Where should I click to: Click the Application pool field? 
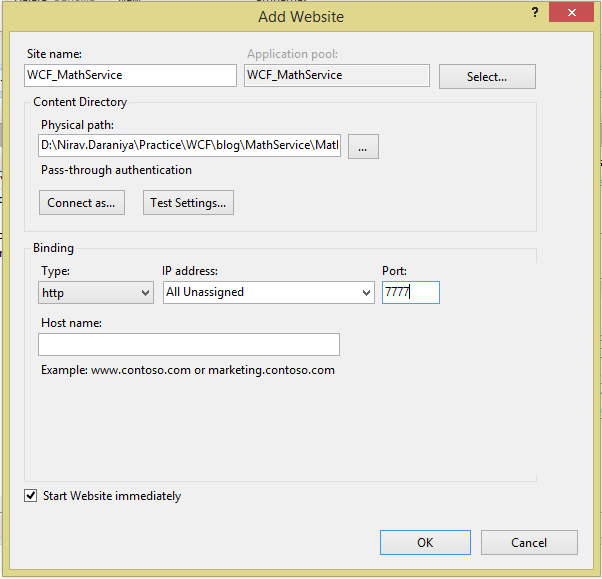point(336,75)
